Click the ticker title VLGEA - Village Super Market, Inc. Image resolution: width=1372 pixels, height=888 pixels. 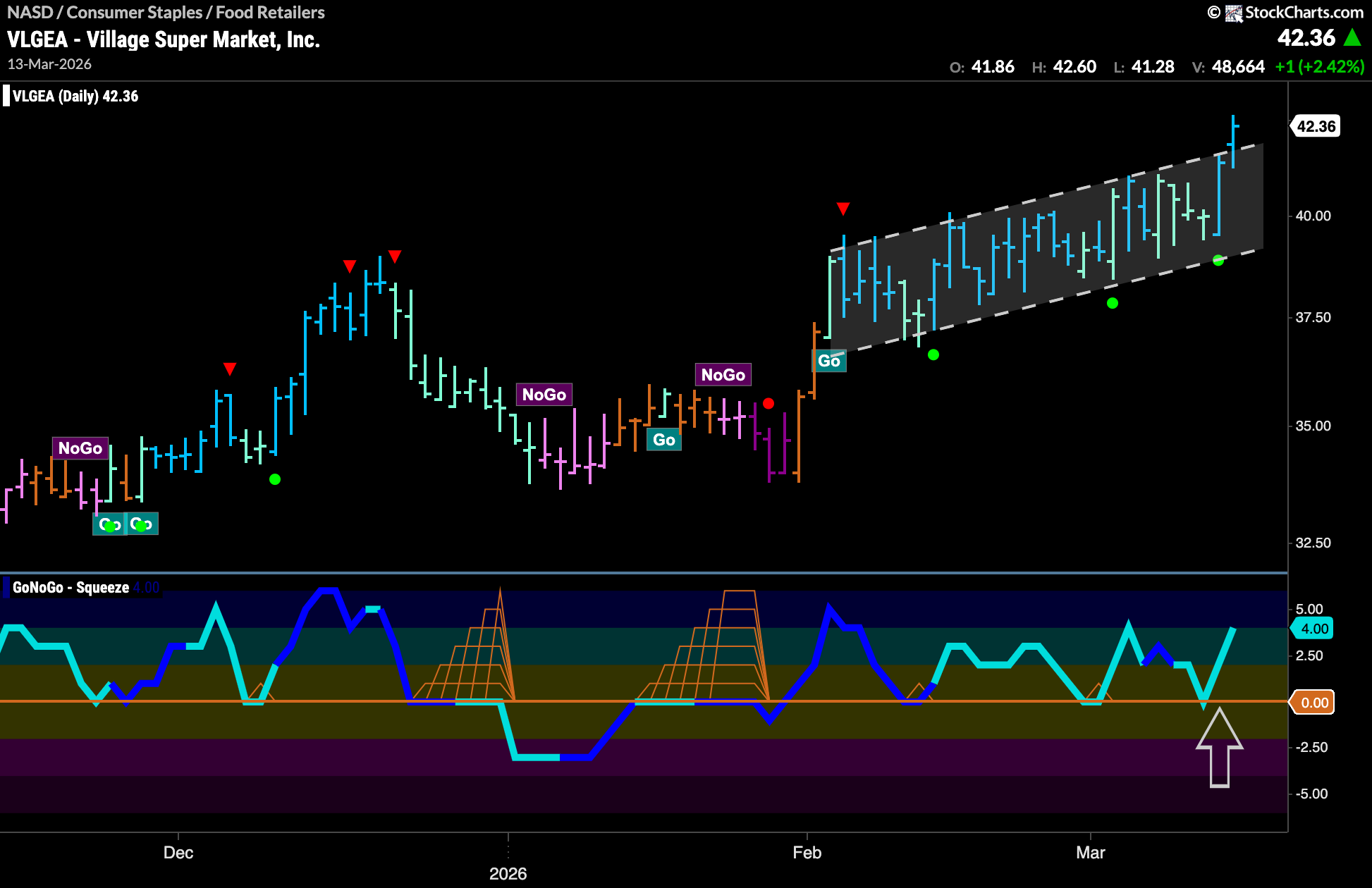[164, 39]
